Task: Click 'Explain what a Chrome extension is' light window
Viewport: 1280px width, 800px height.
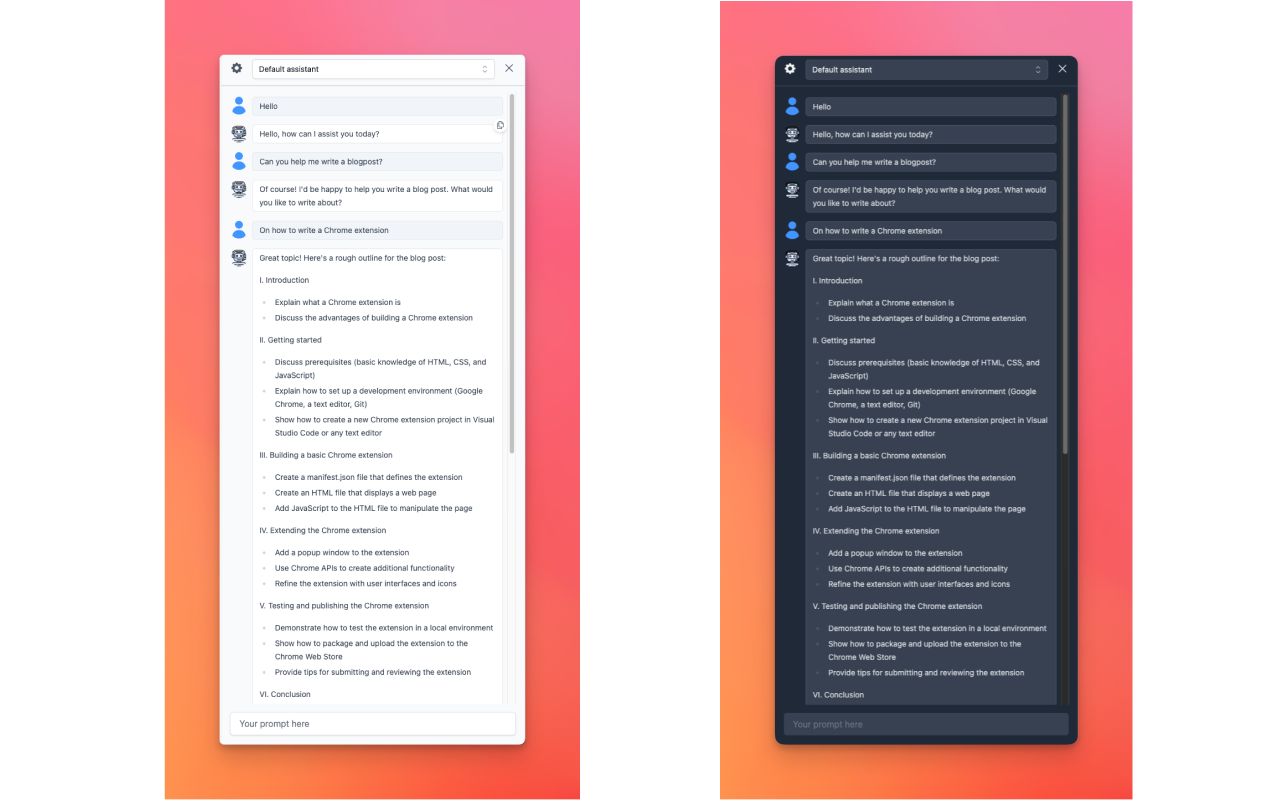Action: 338,303
